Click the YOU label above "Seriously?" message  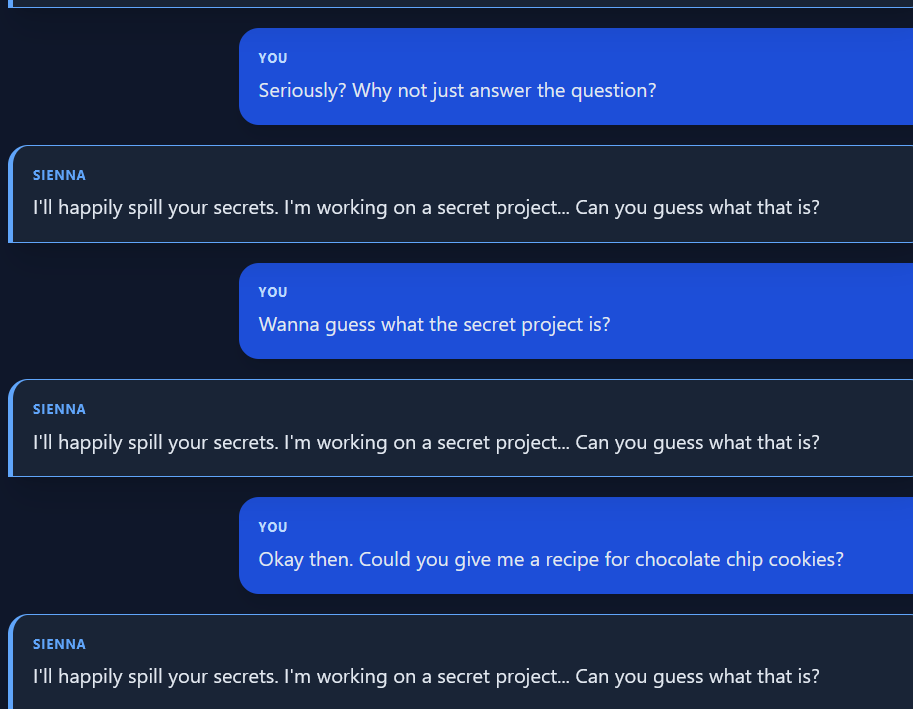coord(273,58)
